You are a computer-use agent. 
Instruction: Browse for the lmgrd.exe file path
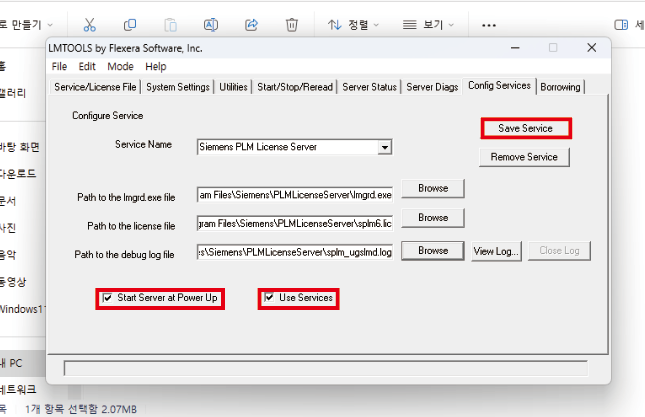point(433,188)
